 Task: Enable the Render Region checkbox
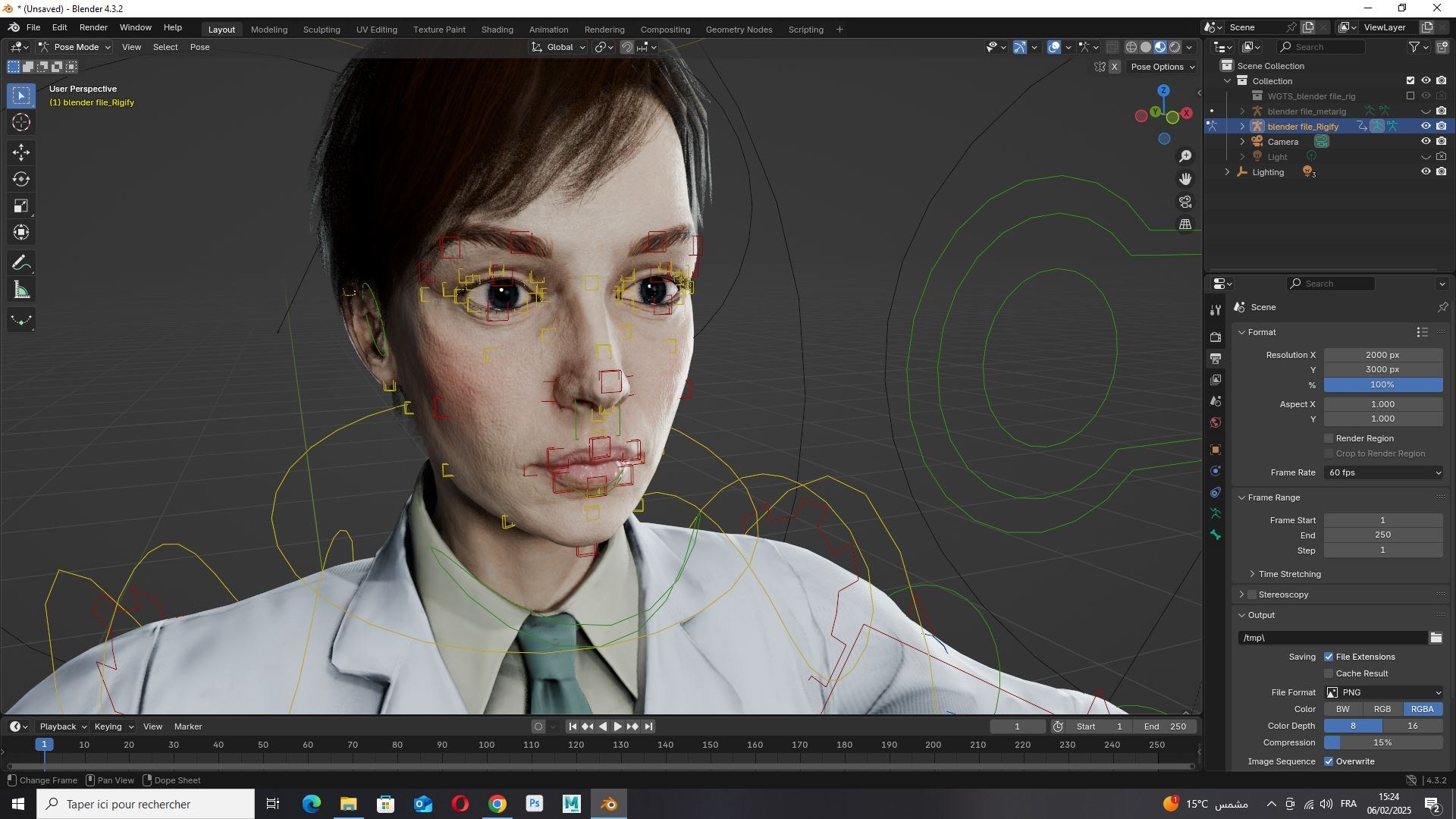[1329, 438]
